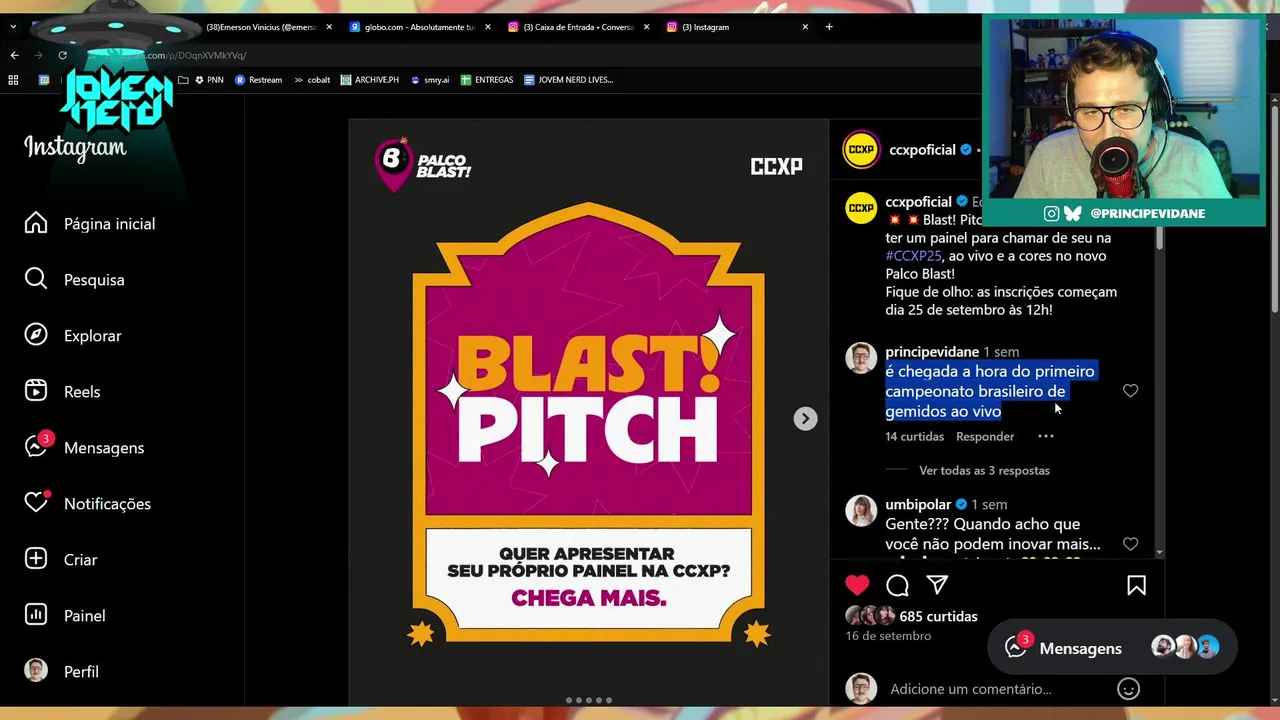The width and height of the screenshot is (1280, 720).
Task: Reload the page with refresh icon
Action: [62, 55]
